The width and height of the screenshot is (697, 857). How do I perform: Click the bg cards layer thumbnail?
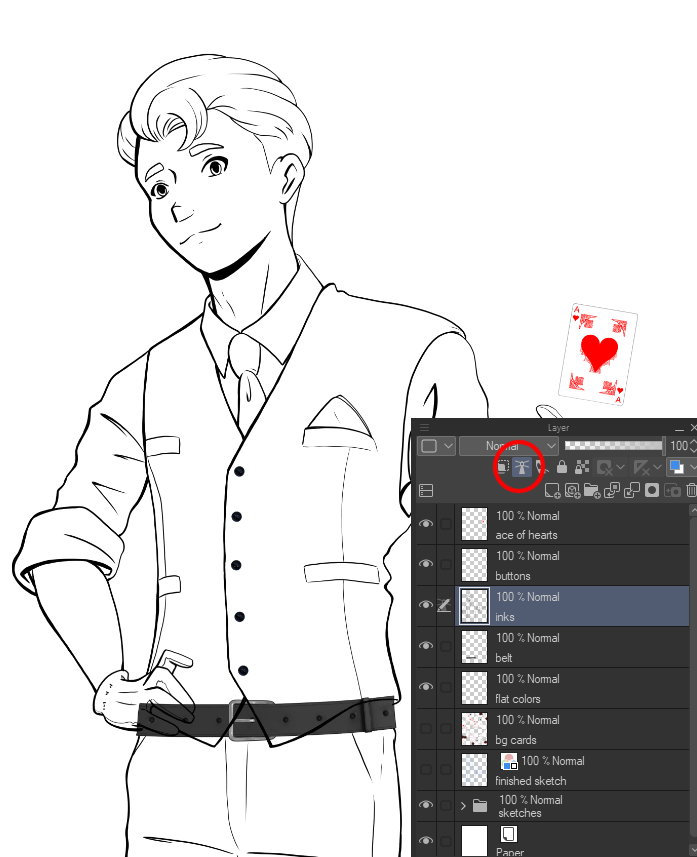[x=474, y=729]
